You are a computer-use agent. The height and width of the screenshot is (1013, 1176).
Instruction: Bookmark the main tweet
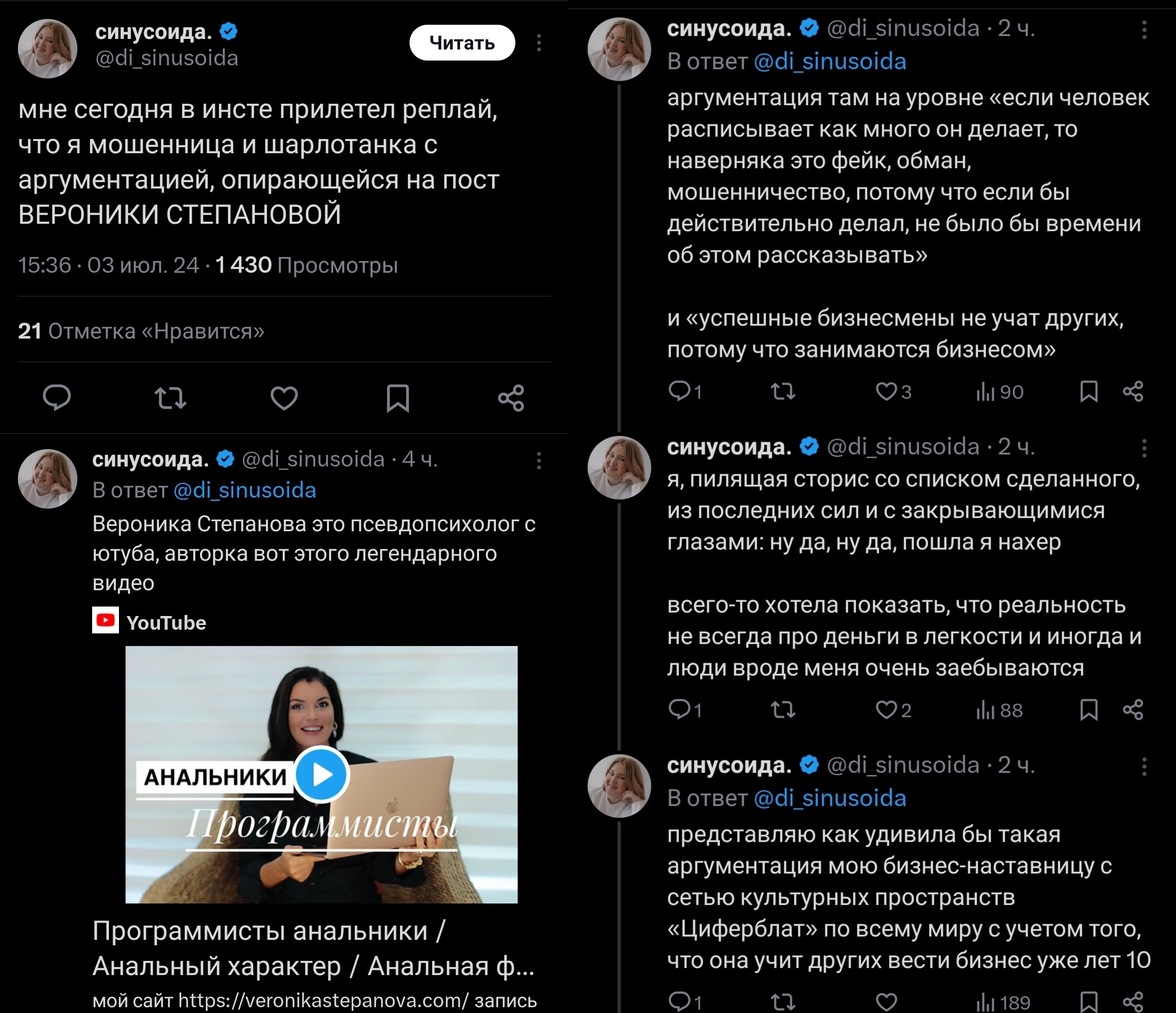tap(398, 398)
